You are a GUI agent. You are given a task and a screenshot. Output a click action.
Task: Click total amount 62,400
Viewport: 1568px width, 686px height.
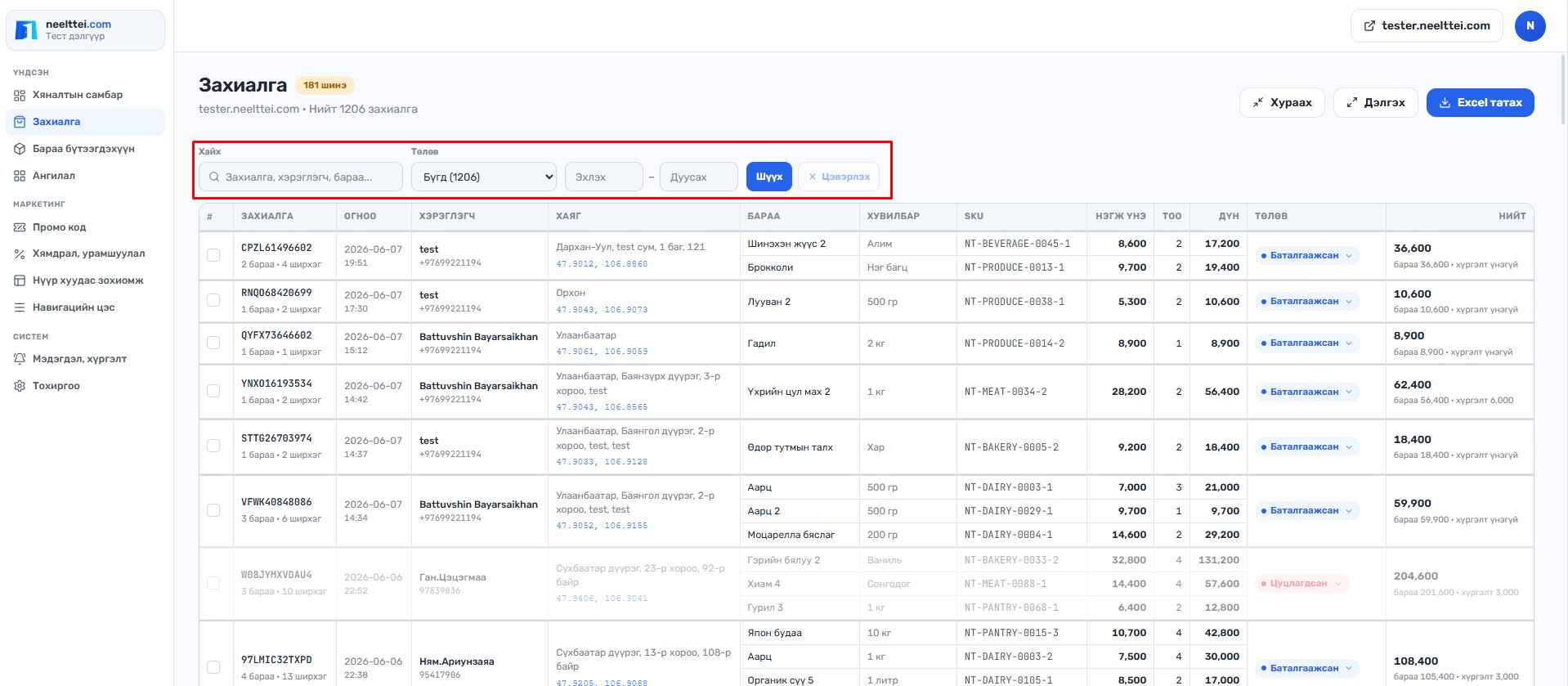coord(1412,385)
